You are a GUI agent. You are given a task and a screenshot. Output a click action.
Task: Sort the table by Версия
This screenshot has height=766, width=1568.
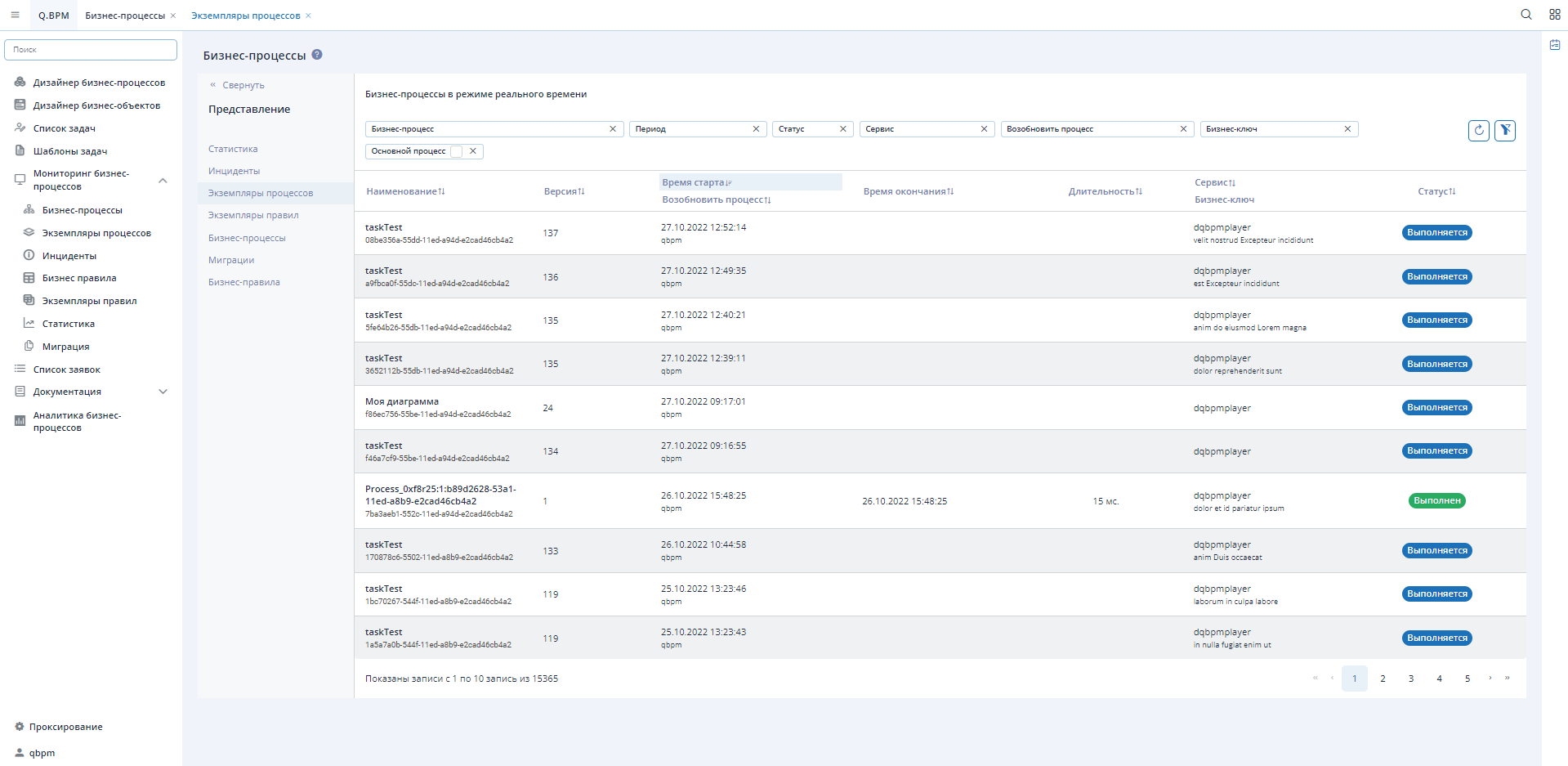point(564,191)
